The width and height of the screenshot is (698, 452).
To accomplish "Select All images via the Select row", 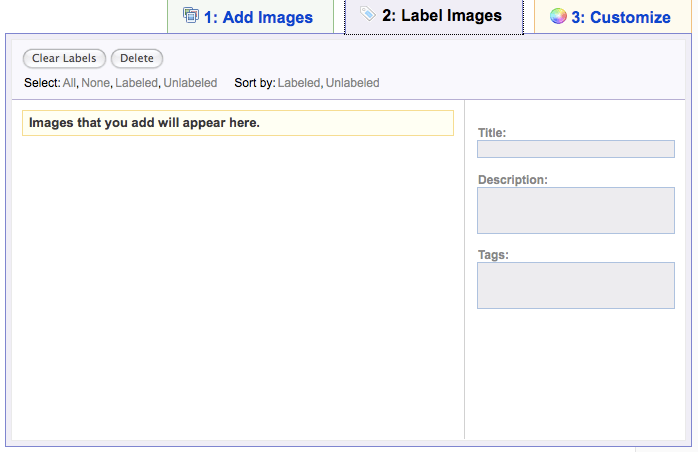I will [x=69, y=83].
